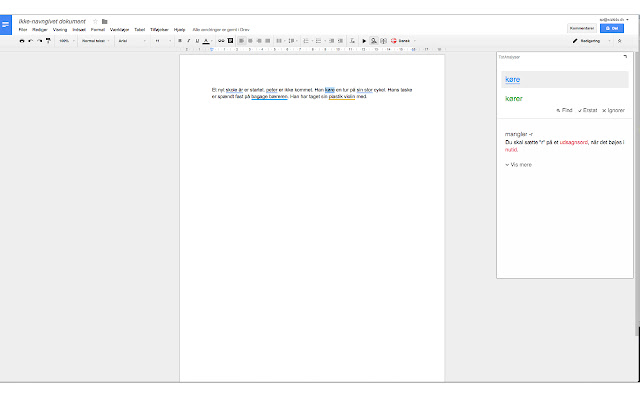Open the text color picker

(206, 41)
